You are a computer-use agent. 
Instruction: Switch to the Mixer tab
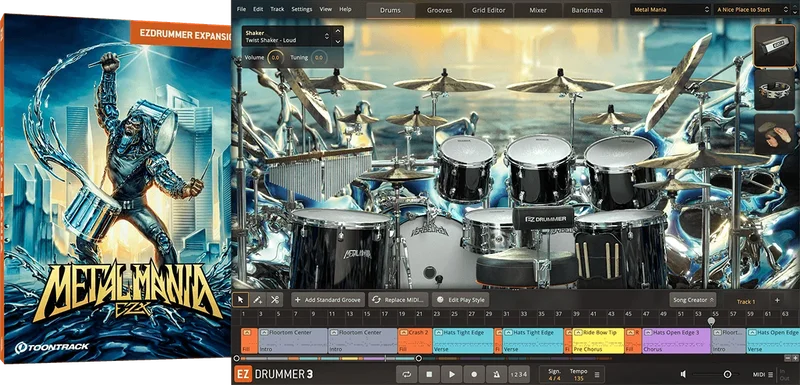pyautogui.click(x=538, y=10)
